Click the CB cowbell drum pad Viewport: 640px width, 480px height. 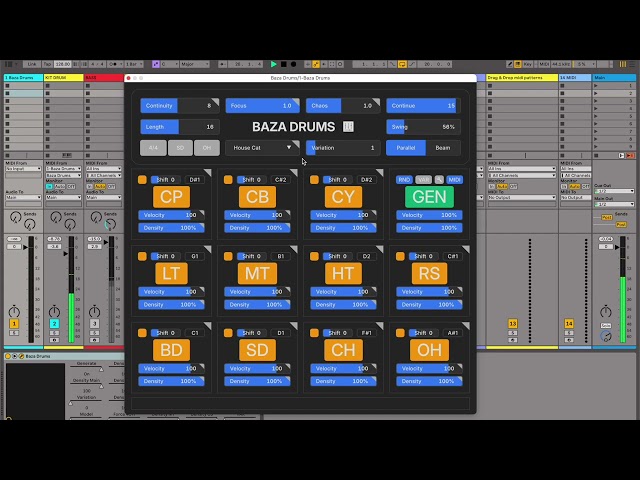click(257, 197)
